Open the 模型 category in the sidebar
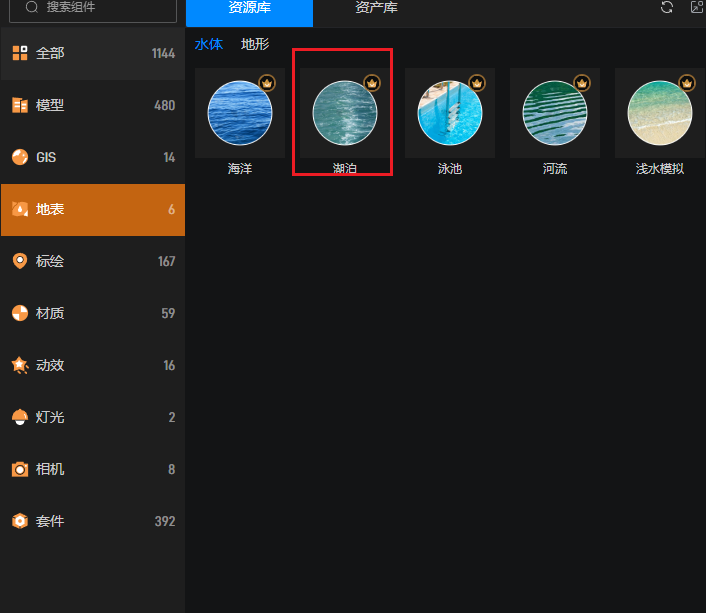This screenshot has height=613, width=706. coord(92,105)
